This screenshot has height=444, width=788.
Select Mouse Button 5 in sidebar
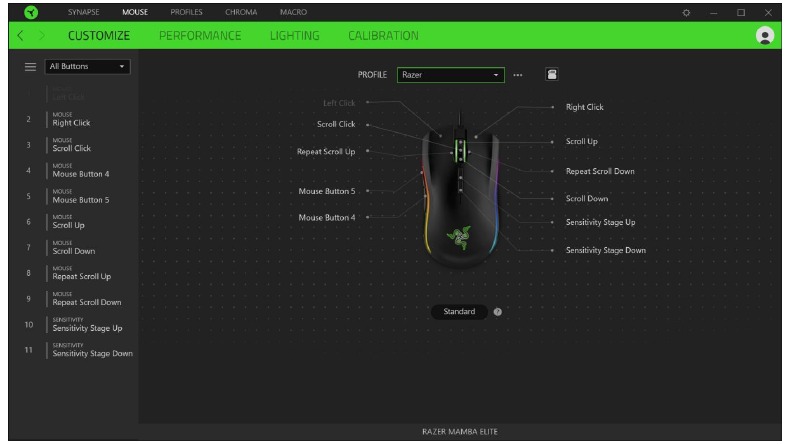point(80,196)
